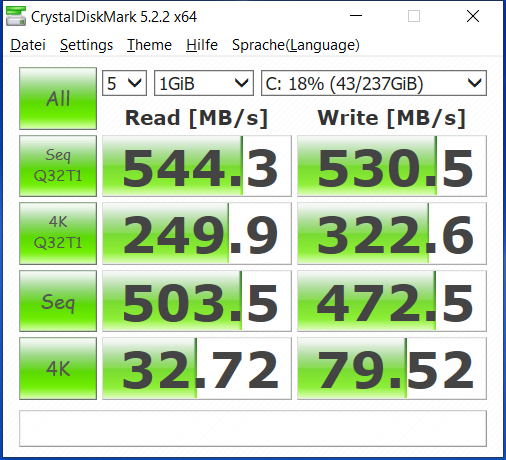Minimize the CrystalDiskMark window
Screen dimensions: 506x460
coord(356,16)
